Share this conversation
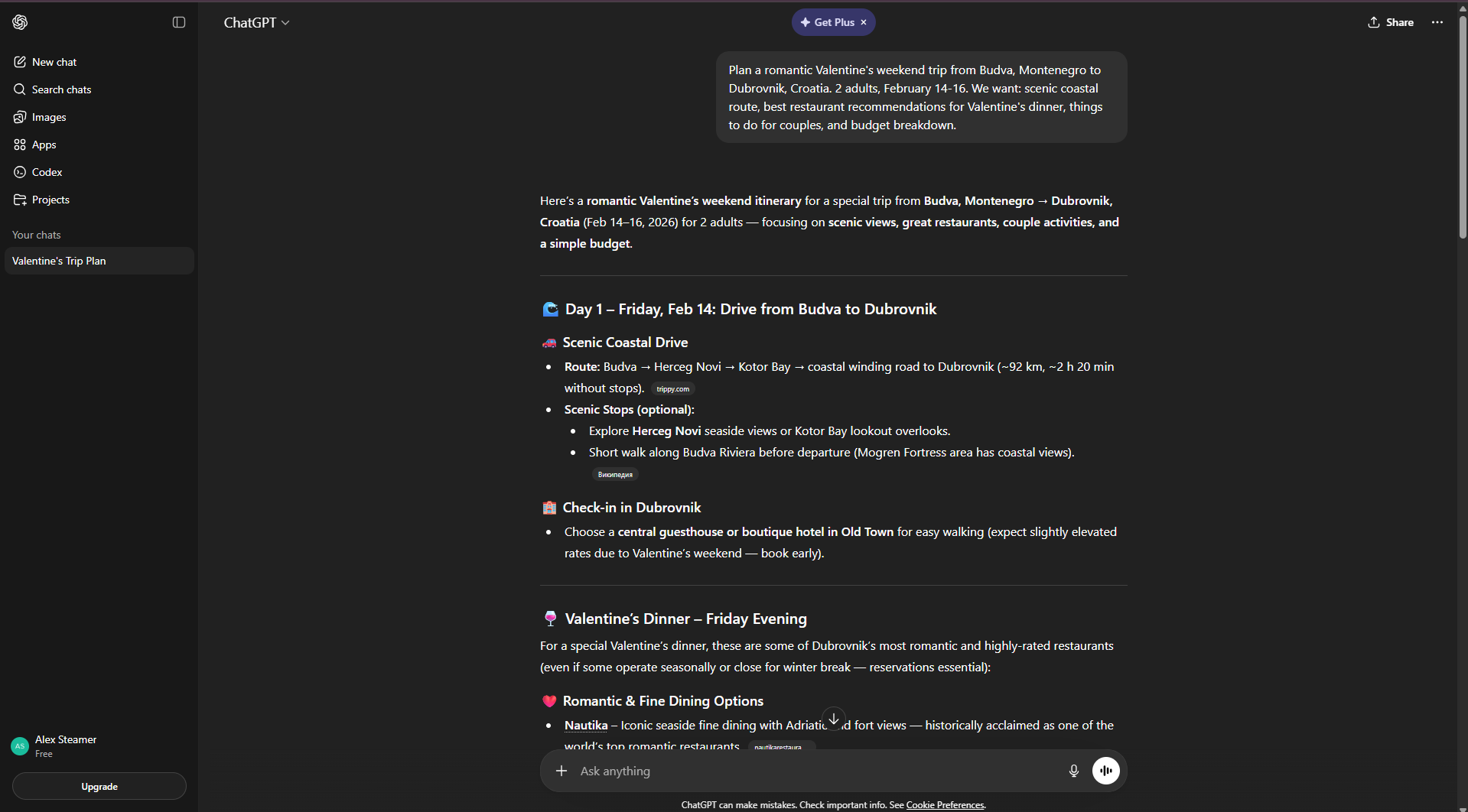The image size is (1468, 812). click(1391, 22)
